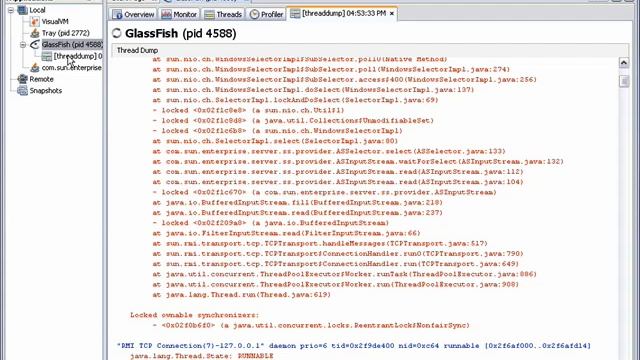Select the VisualVM application icon

coord(35,21)
